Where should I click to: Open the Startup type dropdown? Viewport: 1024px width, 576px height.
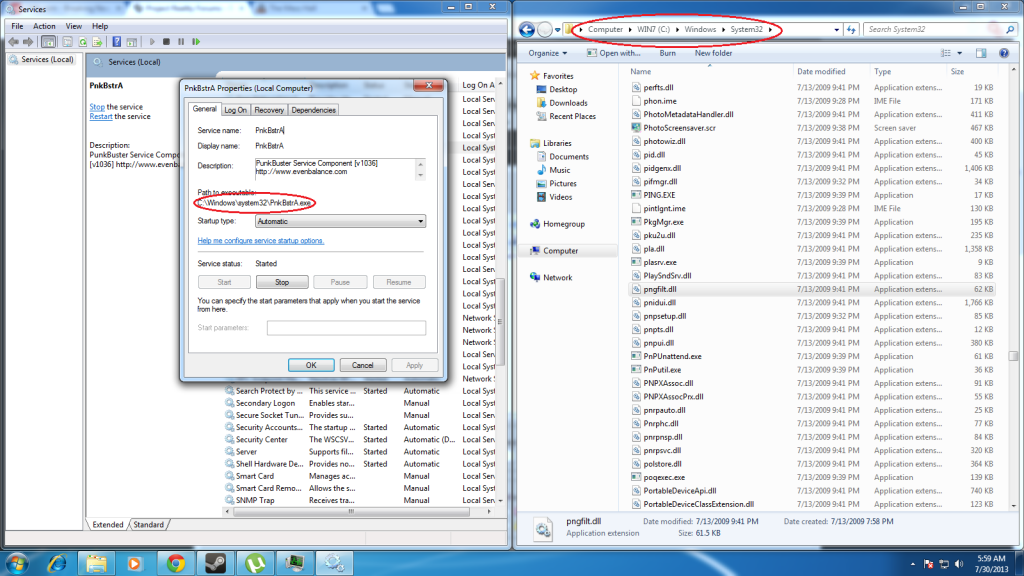(x=340, y=221)
